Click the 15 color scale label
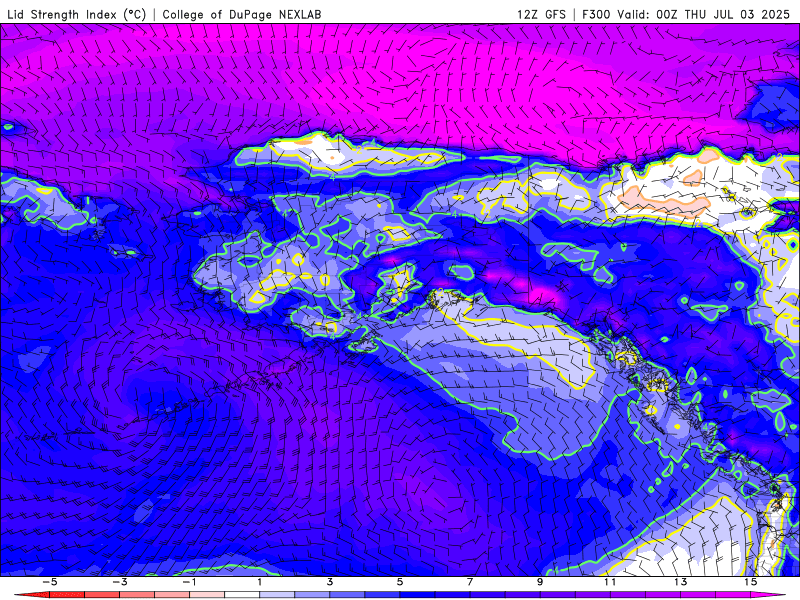This screenshot has height=600, width=800. 750,582
